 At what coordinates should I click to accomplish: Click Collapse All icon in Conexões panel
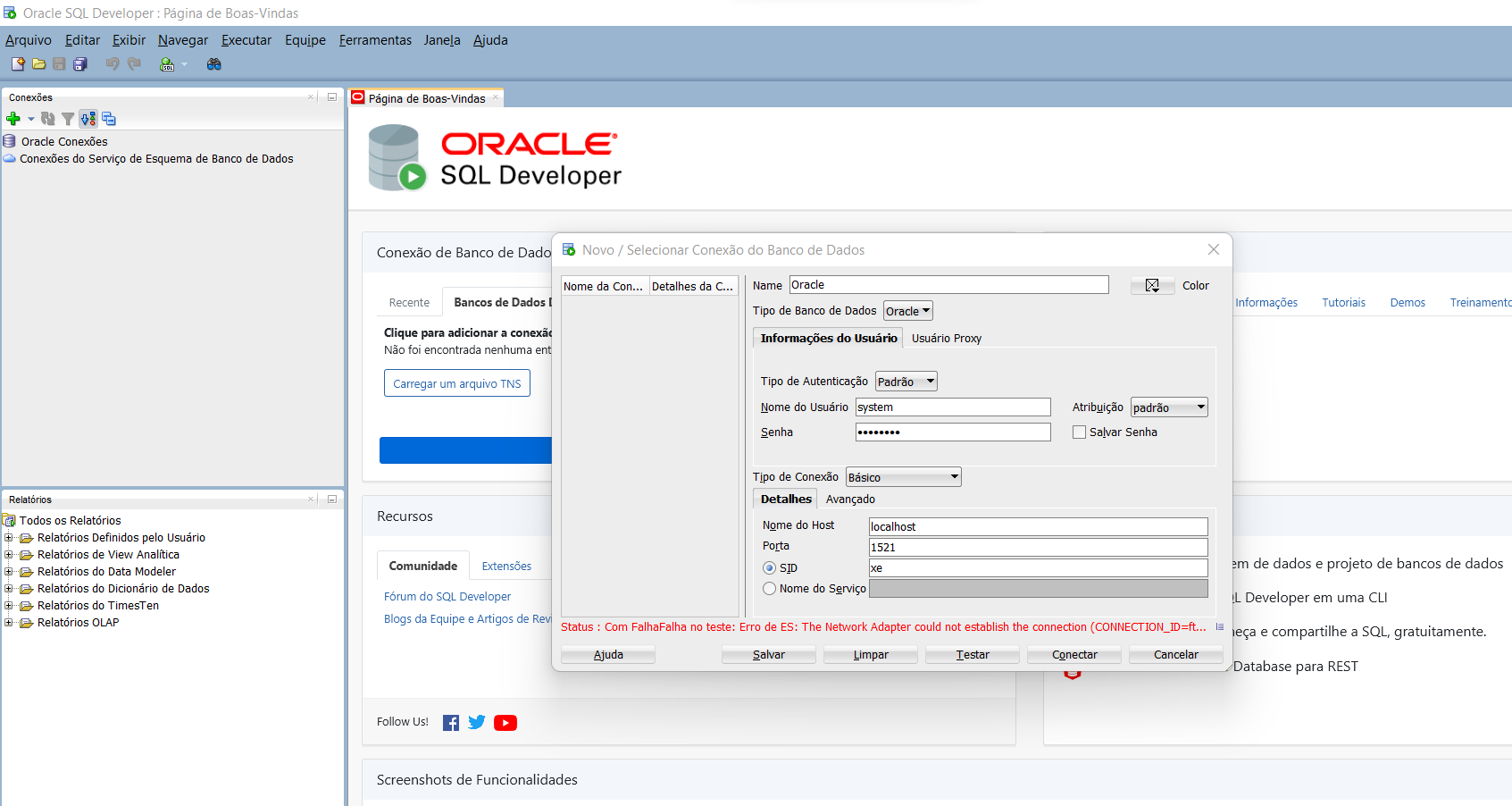109,119
